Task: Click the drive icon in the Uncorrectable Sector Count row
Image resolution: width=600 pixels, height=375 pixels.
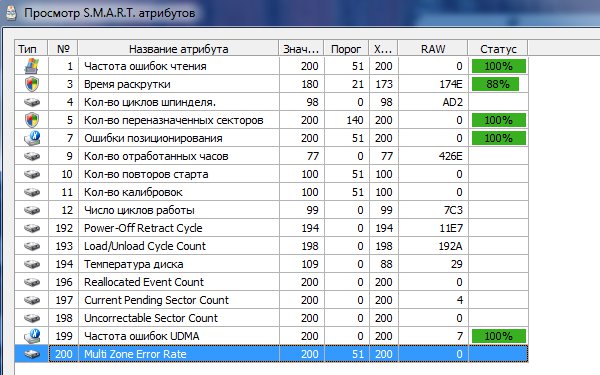Action: click(32, 318)
